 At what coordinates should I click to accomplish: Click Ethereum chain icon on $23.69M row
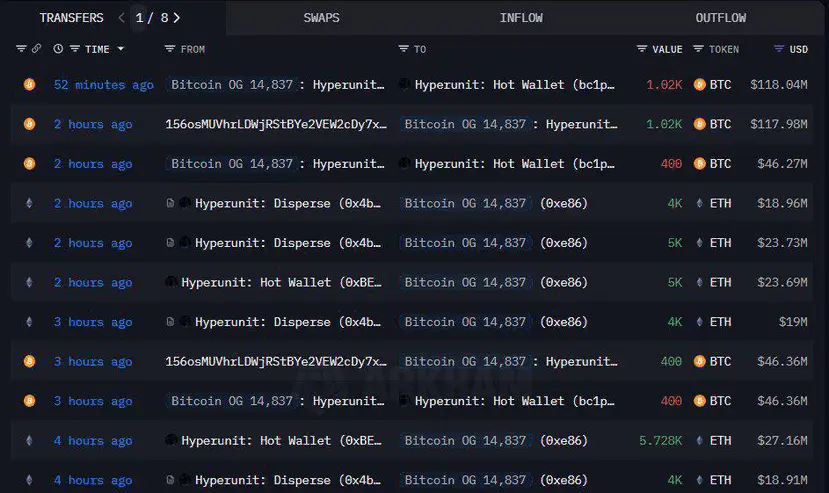point(30,282)
